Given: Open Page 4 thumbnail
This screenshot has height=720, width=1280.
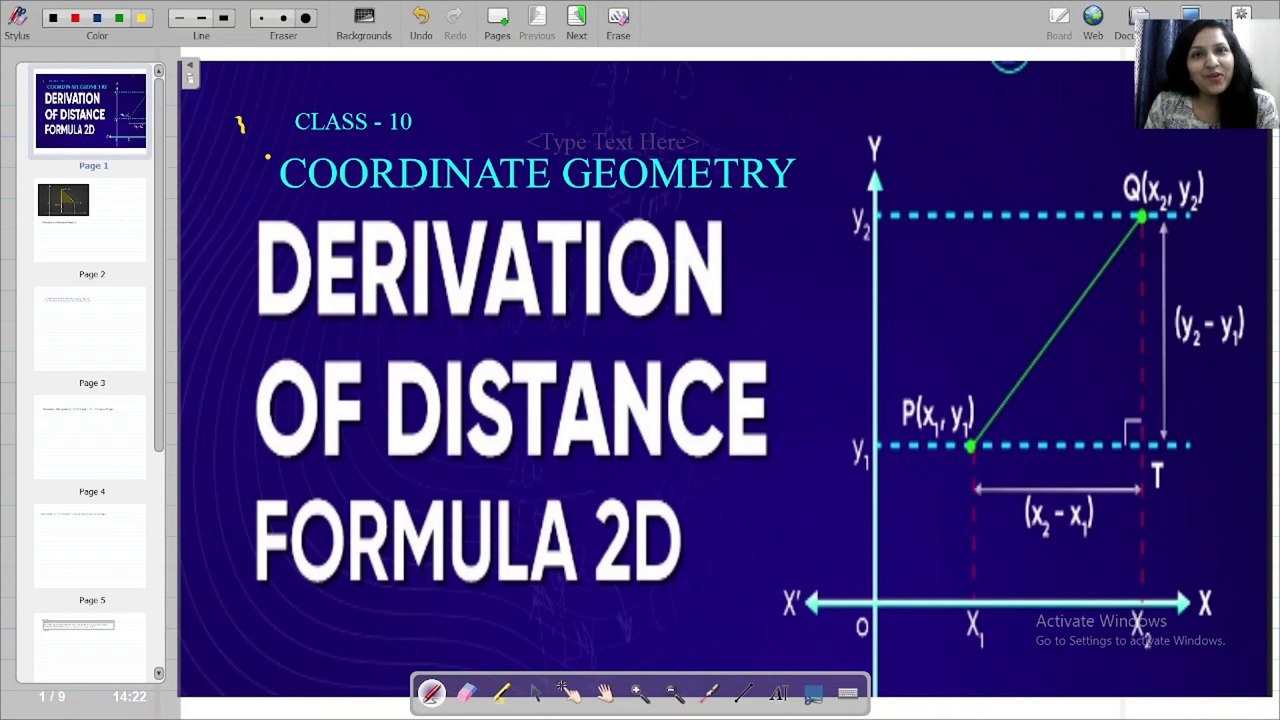Looking at the screenshot, I should pyautogui.click(x=91, y=438).
